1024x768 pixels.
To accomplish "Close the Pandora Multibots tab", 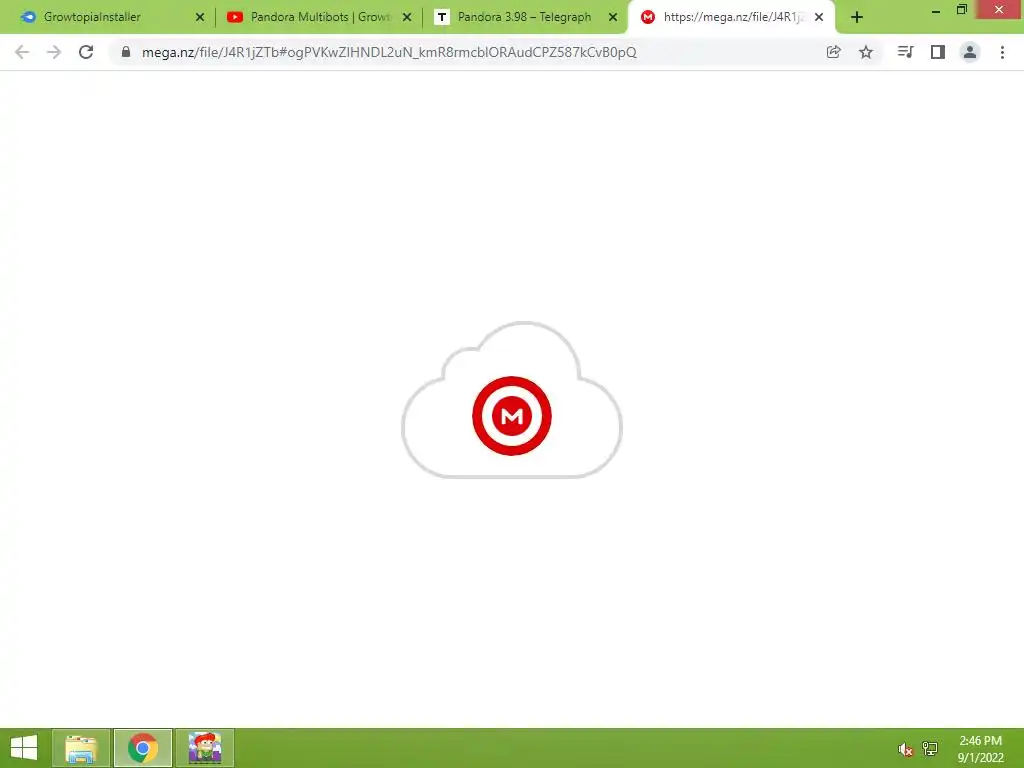I will pyautogui.click(x=407, y=18).
